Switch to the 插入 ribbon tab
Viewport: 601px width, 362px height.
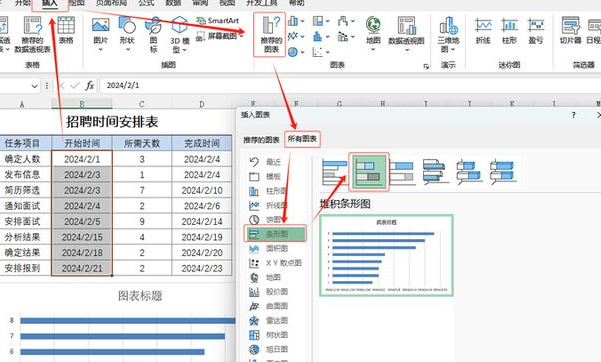click(x=49, y=4)
